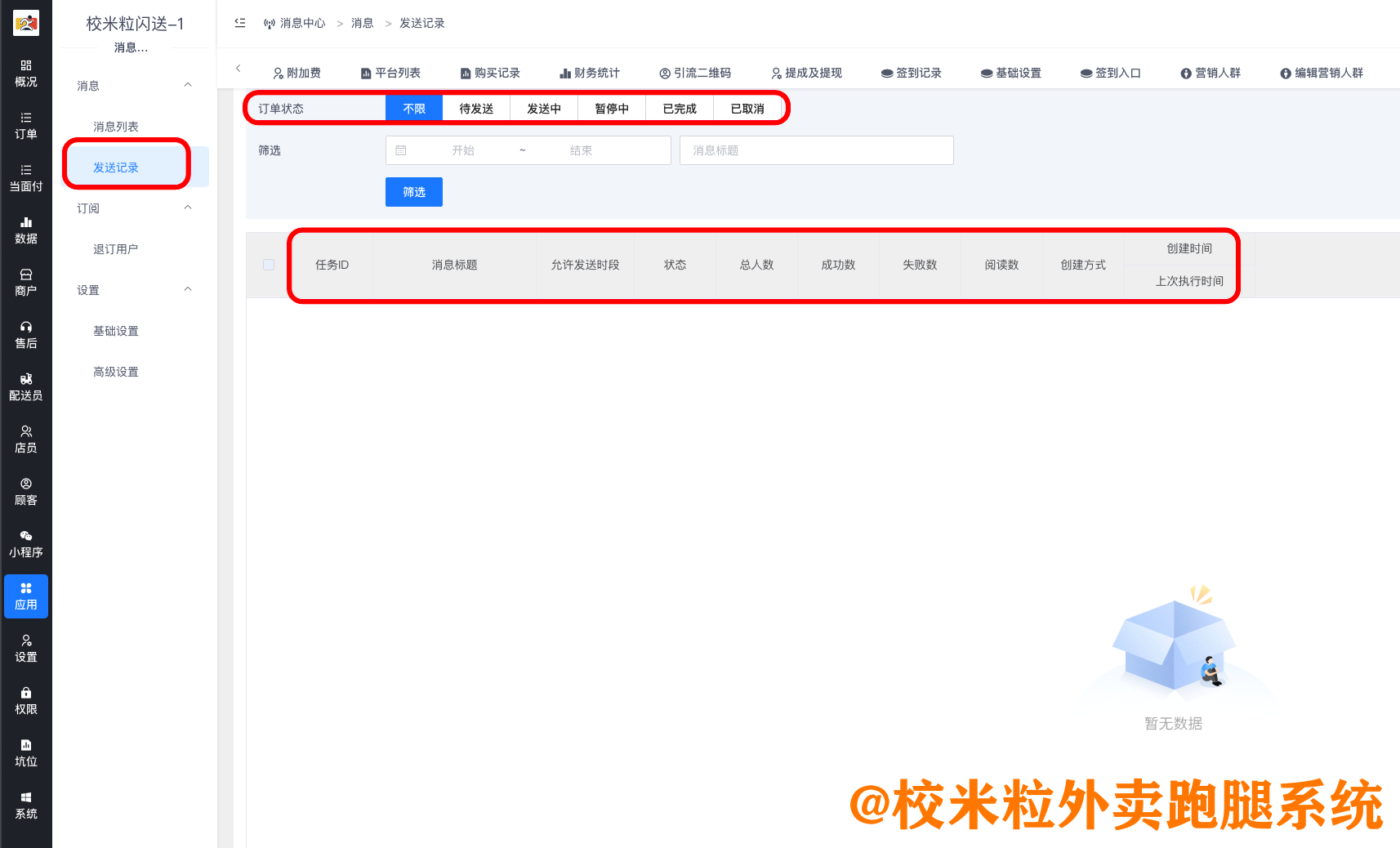Open 消息列表 from the sidebar menu

pos(114,126)
